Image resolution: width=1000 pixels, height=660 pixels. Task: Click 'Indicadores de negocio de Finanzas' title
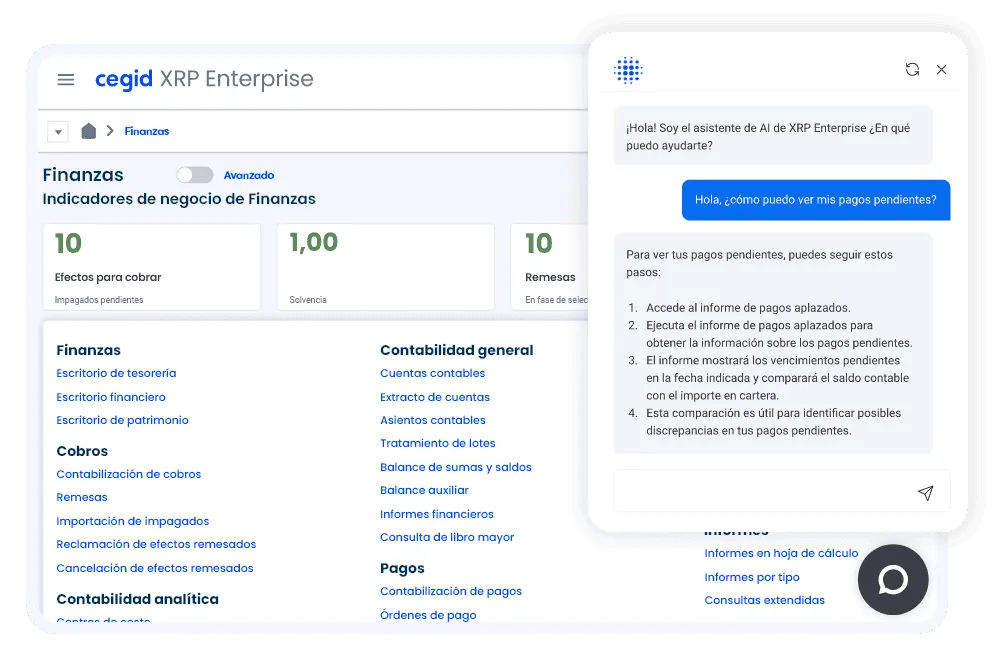[179, 199]
